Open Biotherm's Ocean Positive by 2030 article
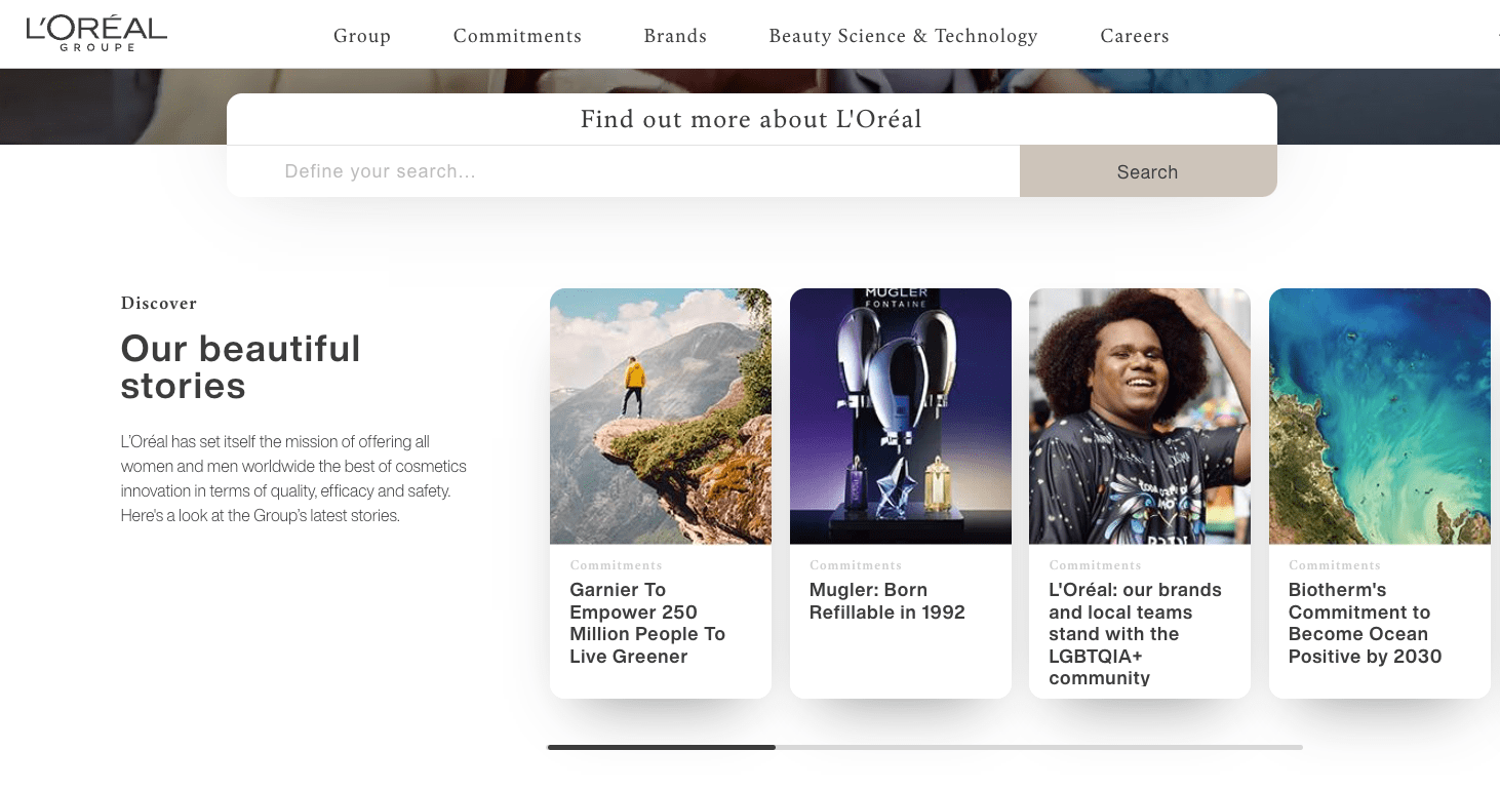Viewport: 1500px width, 790px height. point(1365,623)
